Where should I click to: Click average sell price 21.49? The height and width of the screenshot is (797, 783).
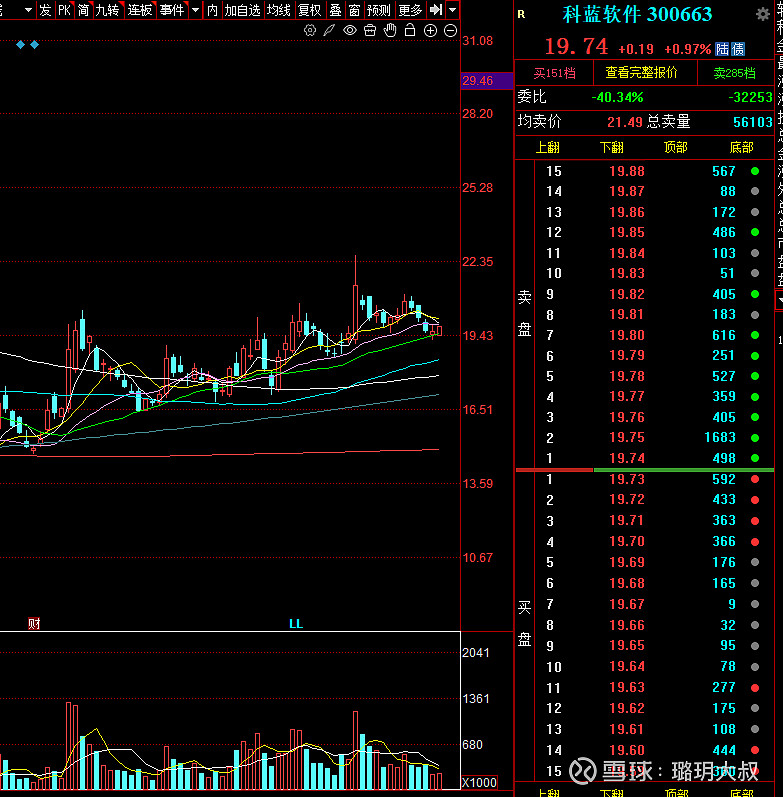coord(625,122)
